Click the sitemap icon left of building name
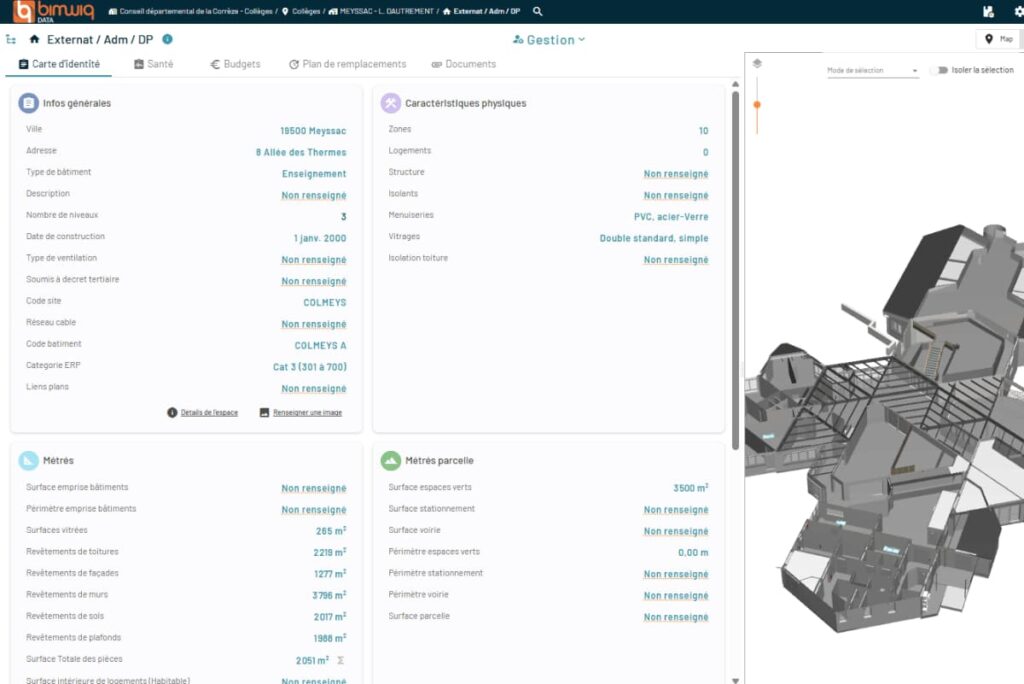Viewport: 1024px width, 684px height. pos(13,41)
